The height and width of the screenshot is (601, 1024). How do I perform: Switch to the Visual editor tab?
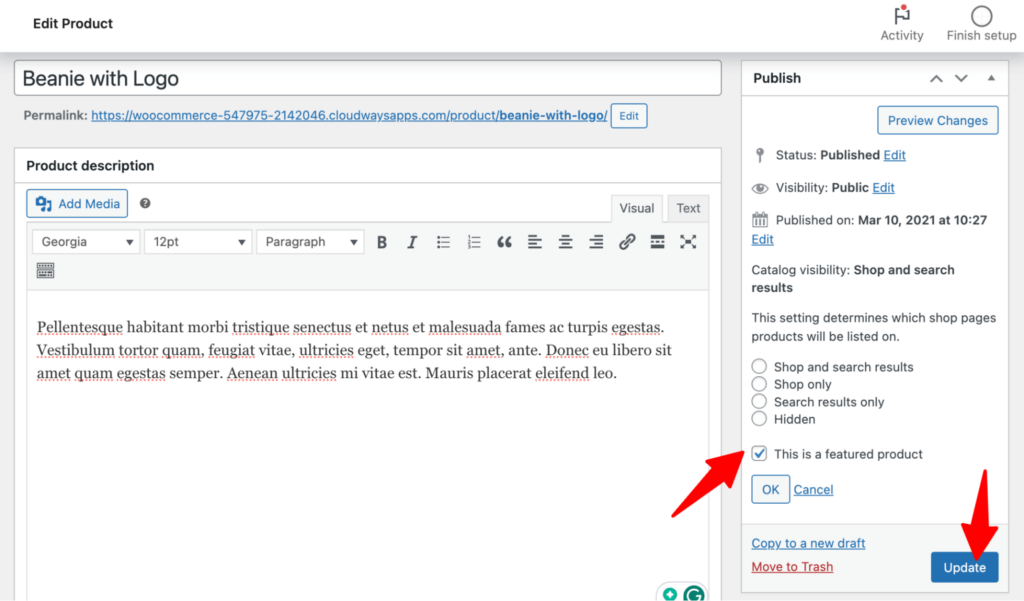[636, 208]
